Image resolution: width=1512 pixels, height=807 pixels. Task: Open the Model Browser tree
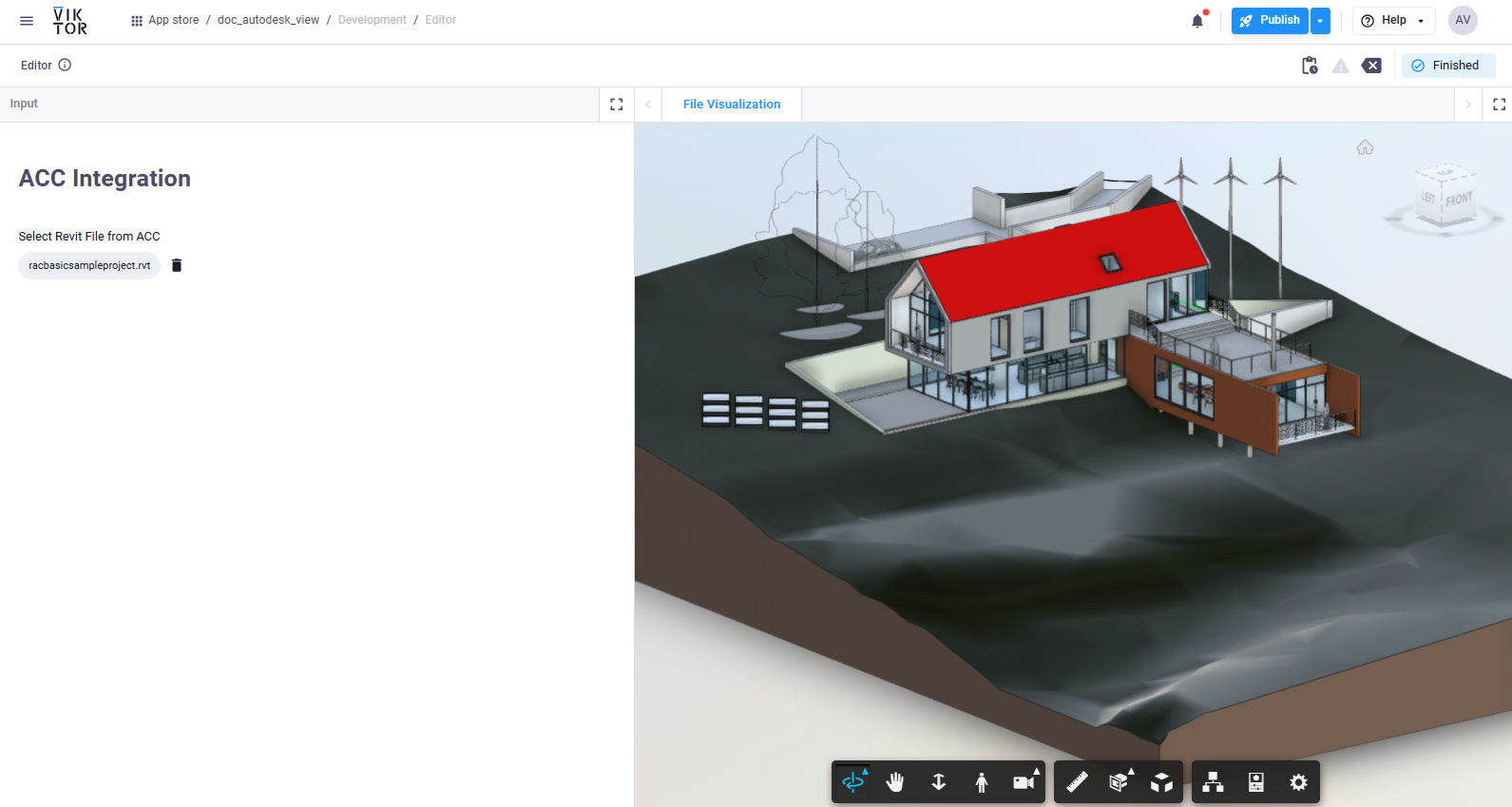pyautogui.click(x=1213, y=782)
